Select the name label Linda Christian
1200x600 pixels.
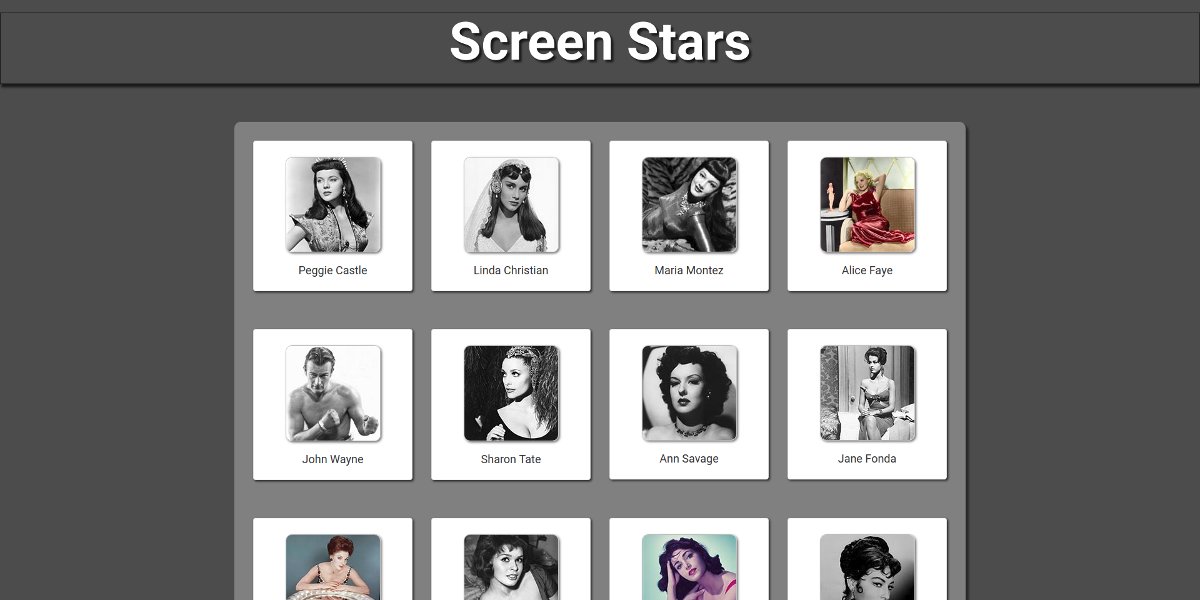coord(511,271)
